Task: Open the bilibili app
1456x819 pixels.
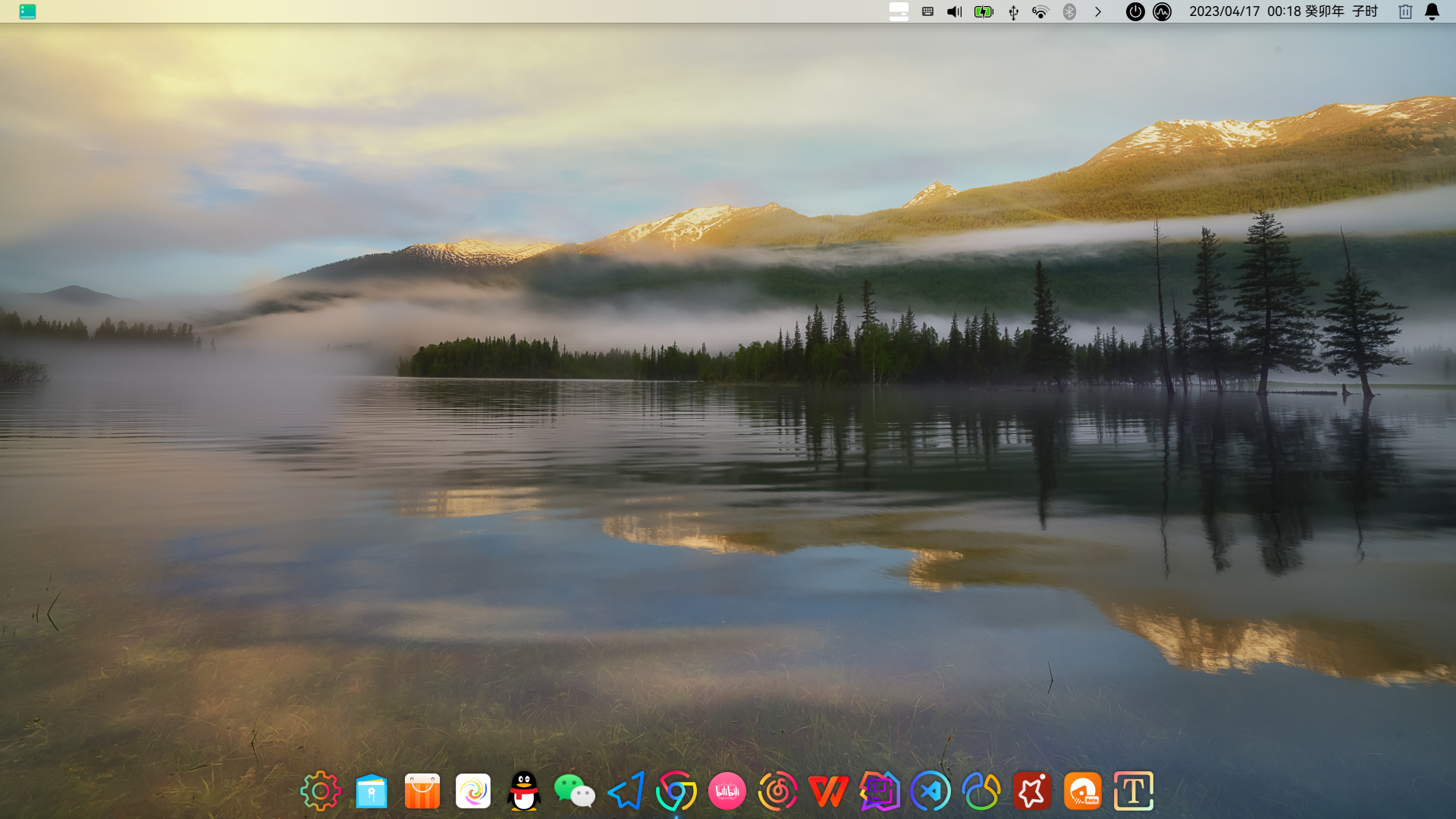Action: 726,791
